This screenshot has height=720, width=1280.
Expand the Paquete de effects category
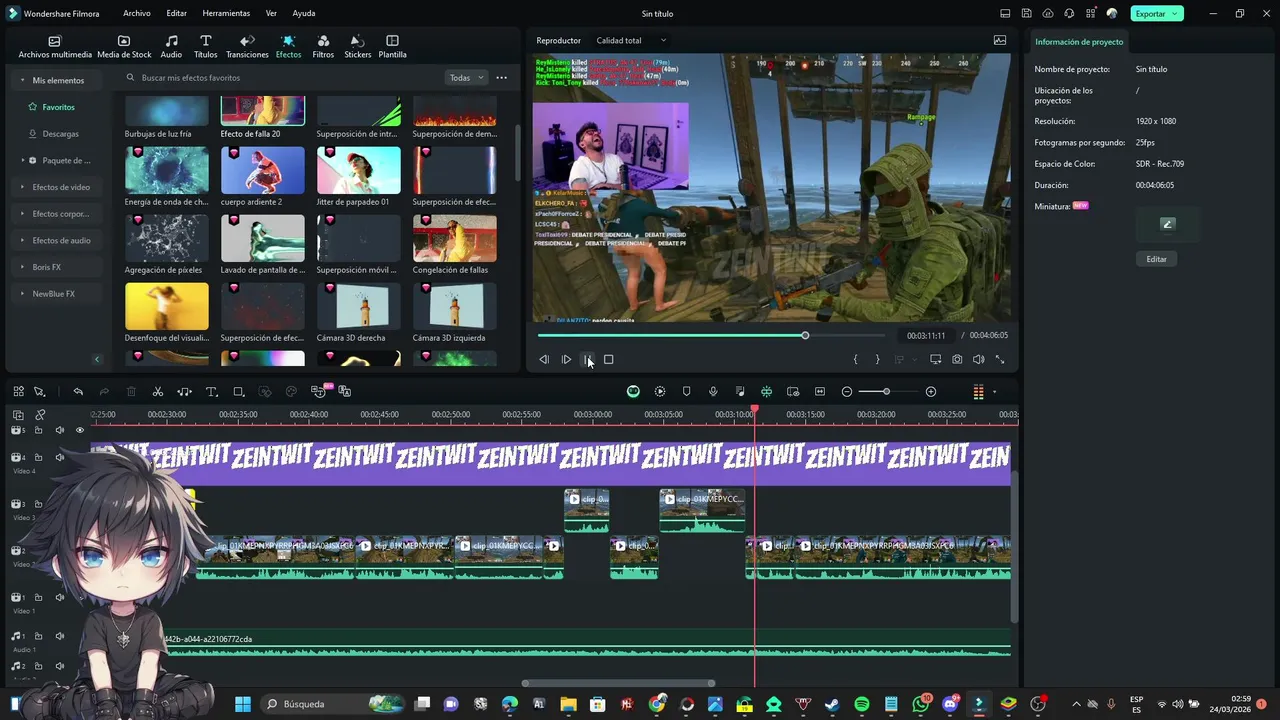pos(60,160)
